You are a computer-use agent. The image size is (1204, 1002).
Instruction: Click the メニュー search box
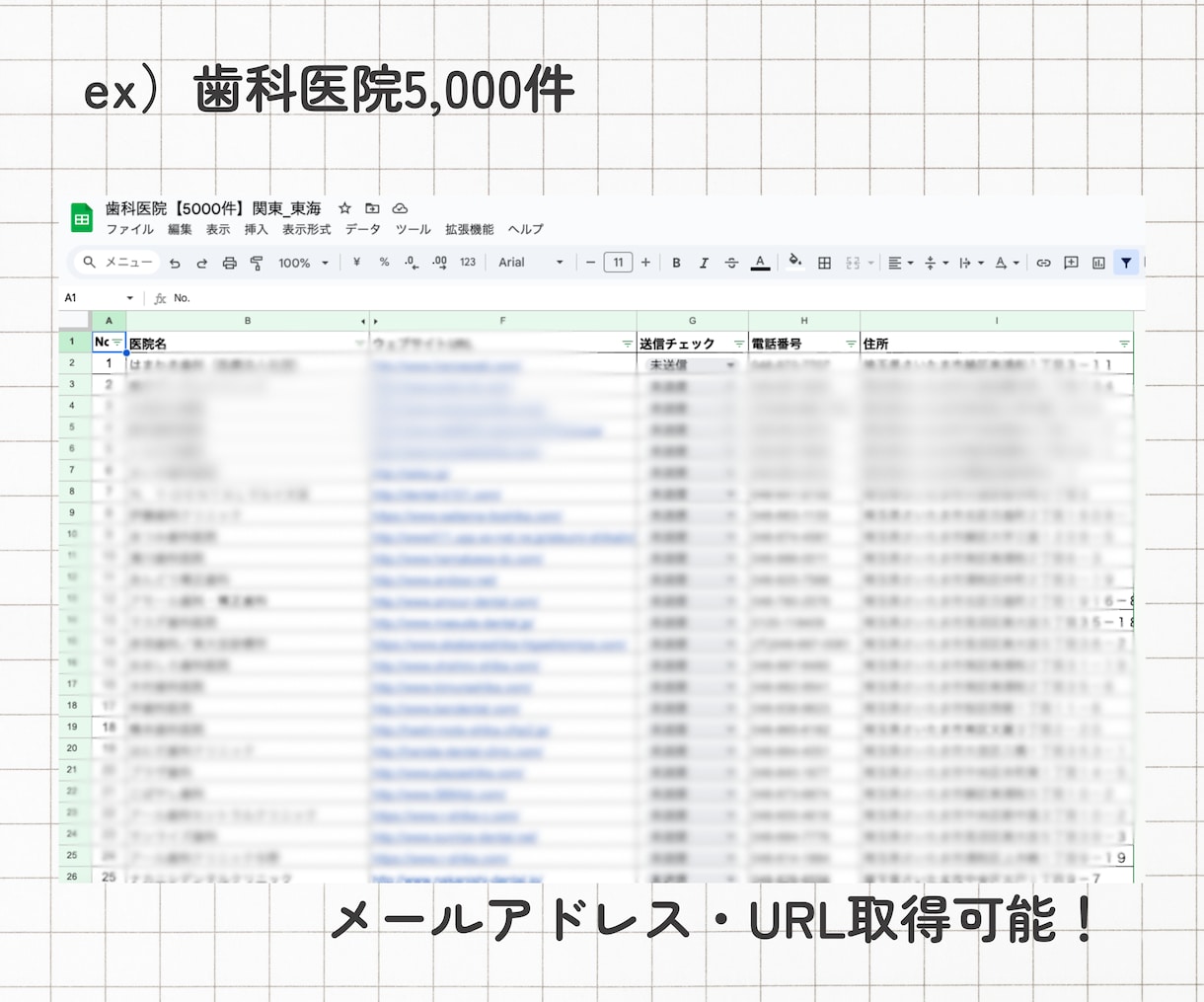click(118, 263)
